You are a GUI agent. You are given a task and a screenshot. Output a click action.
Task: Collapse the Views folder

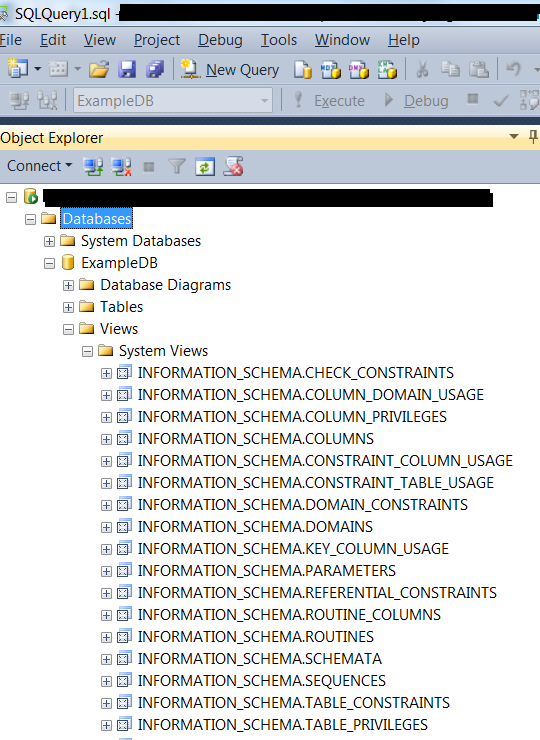click(68, 329)
